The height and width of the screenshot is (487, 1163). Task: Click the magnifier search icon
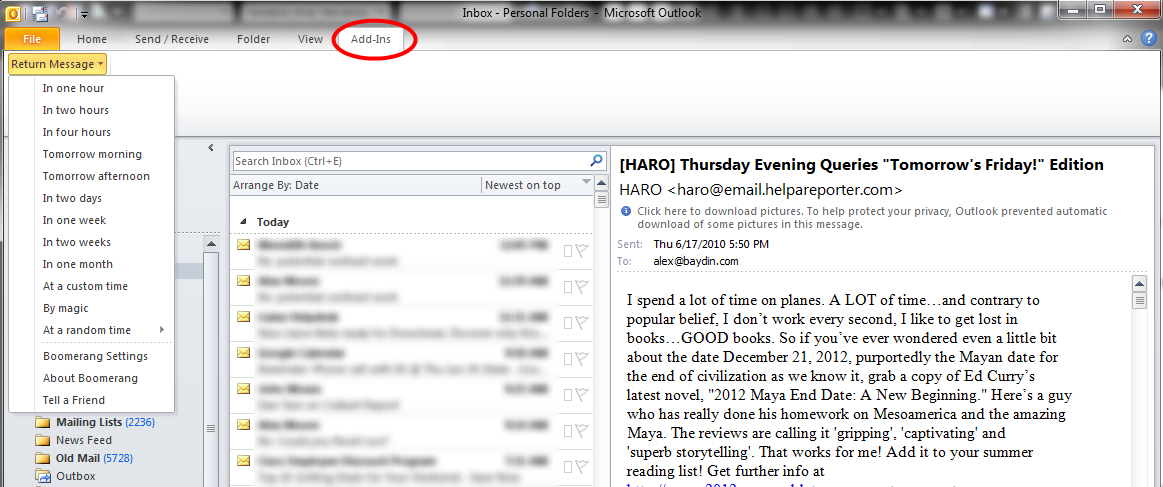(596, 160)
